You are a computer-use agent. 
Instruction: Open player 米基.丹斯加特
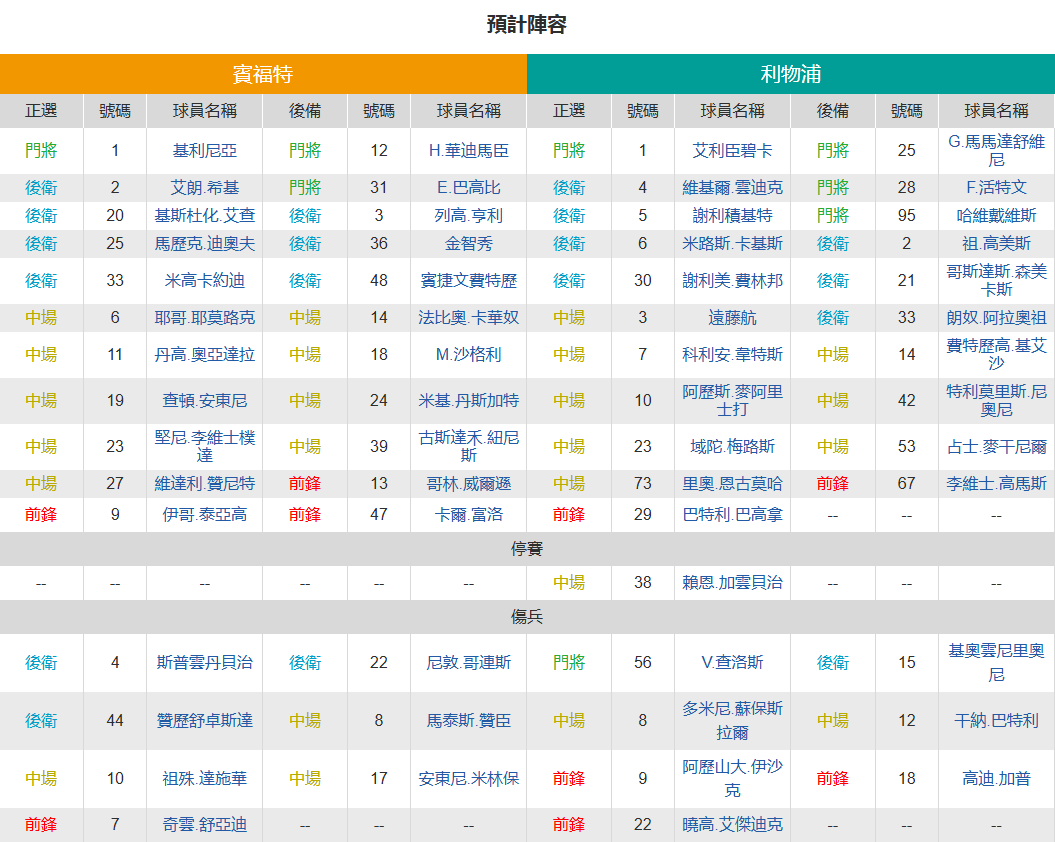click(x=469, y=400)
